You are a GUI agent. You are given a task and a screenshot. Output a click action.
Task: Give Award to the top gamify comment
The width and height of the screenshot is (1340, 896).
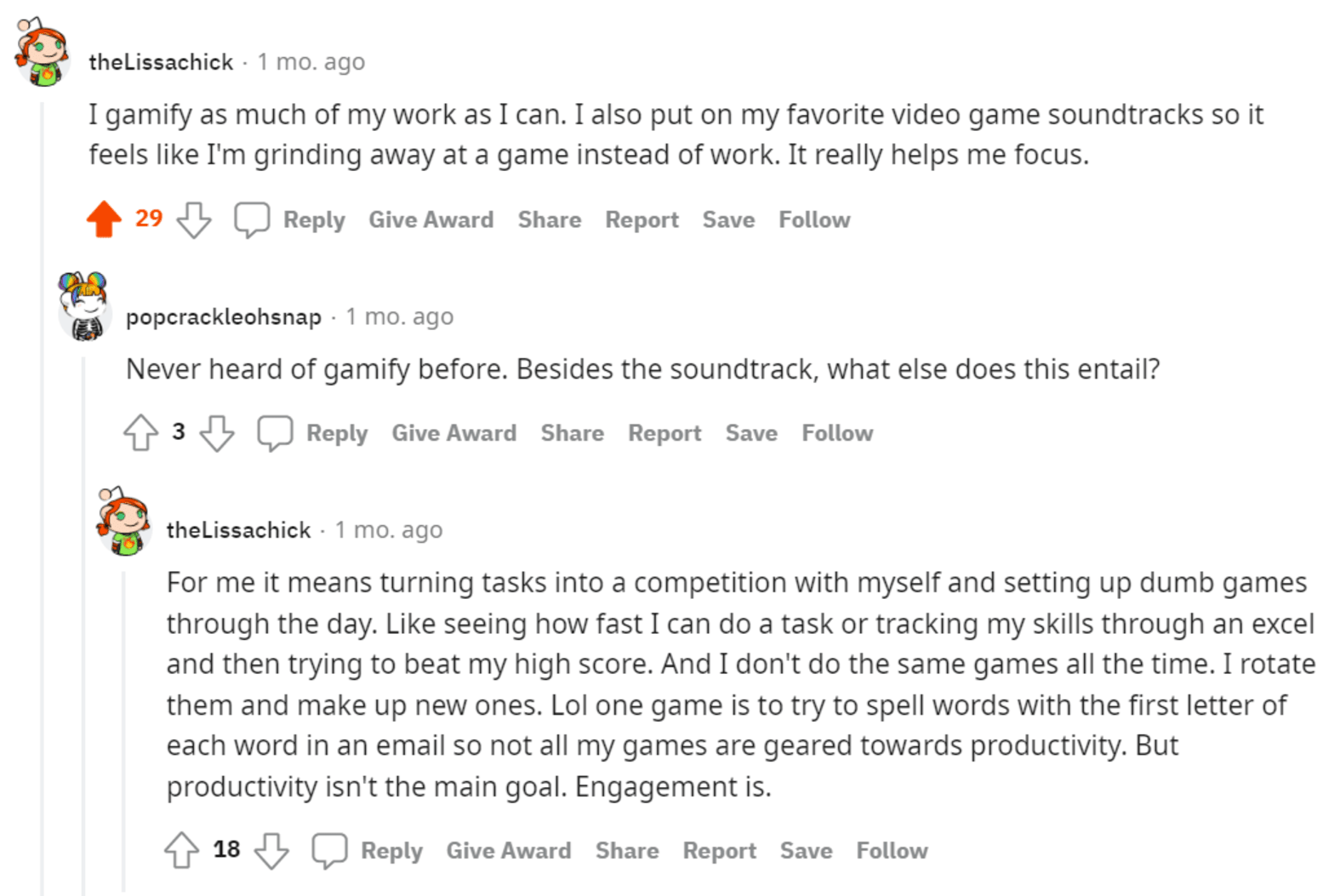coord(431,220)
